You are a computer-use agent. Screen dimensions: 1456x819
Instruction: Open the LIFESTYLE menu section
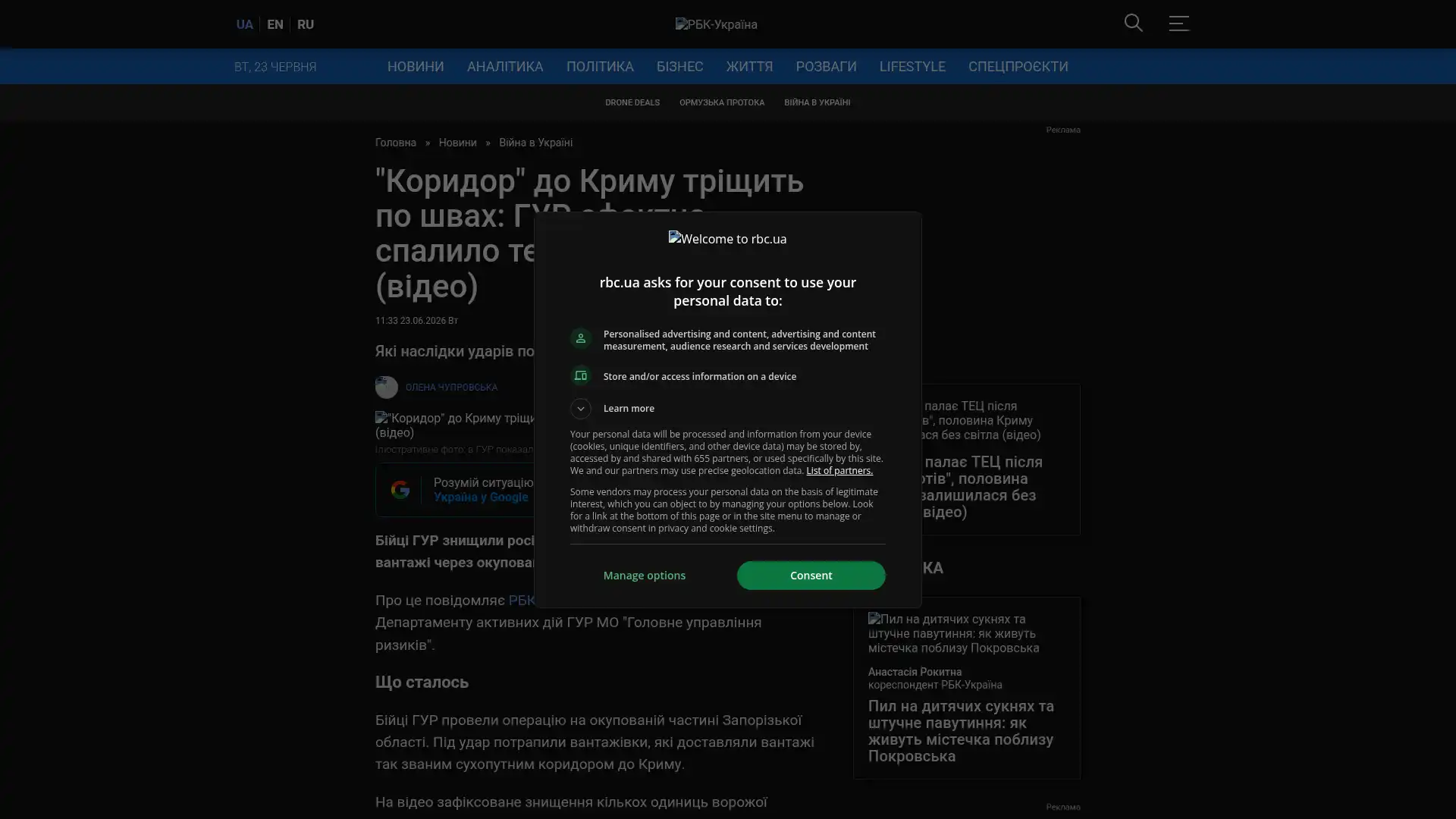pos(912,67)
